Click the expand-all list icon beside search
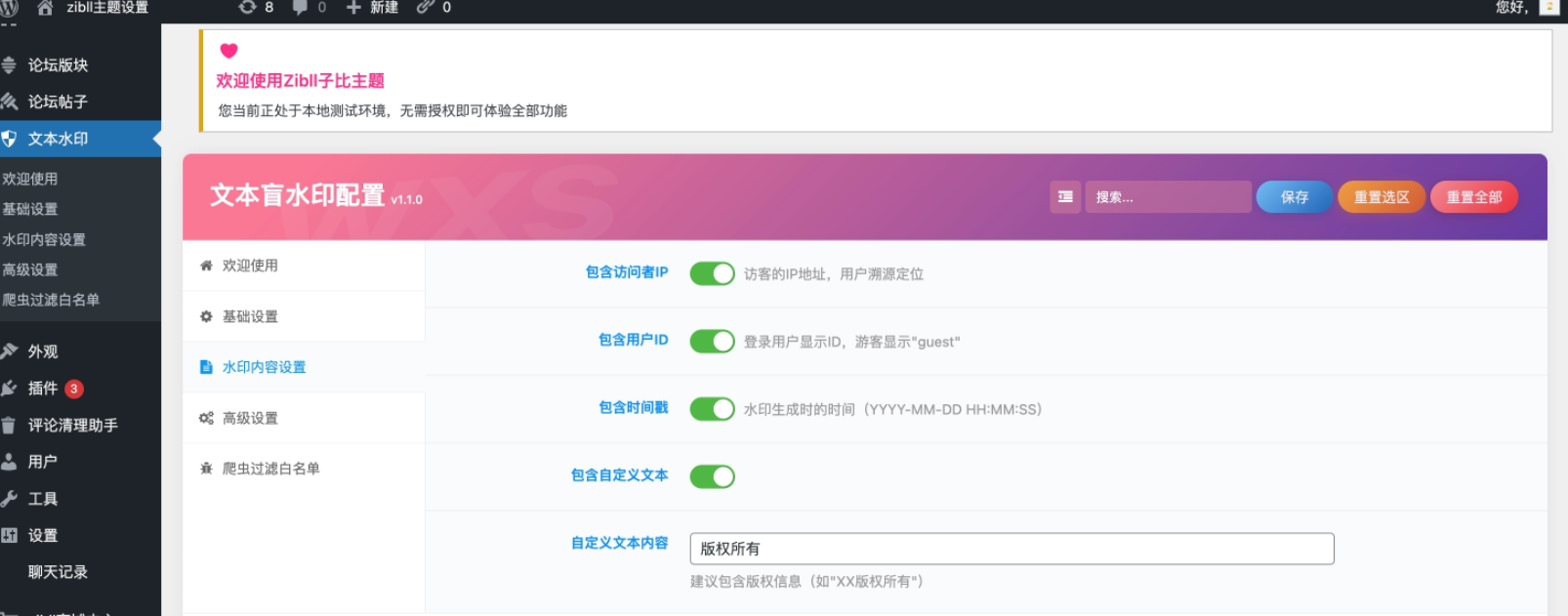Screen dimensions: 1568x616 pos(1065,197)
